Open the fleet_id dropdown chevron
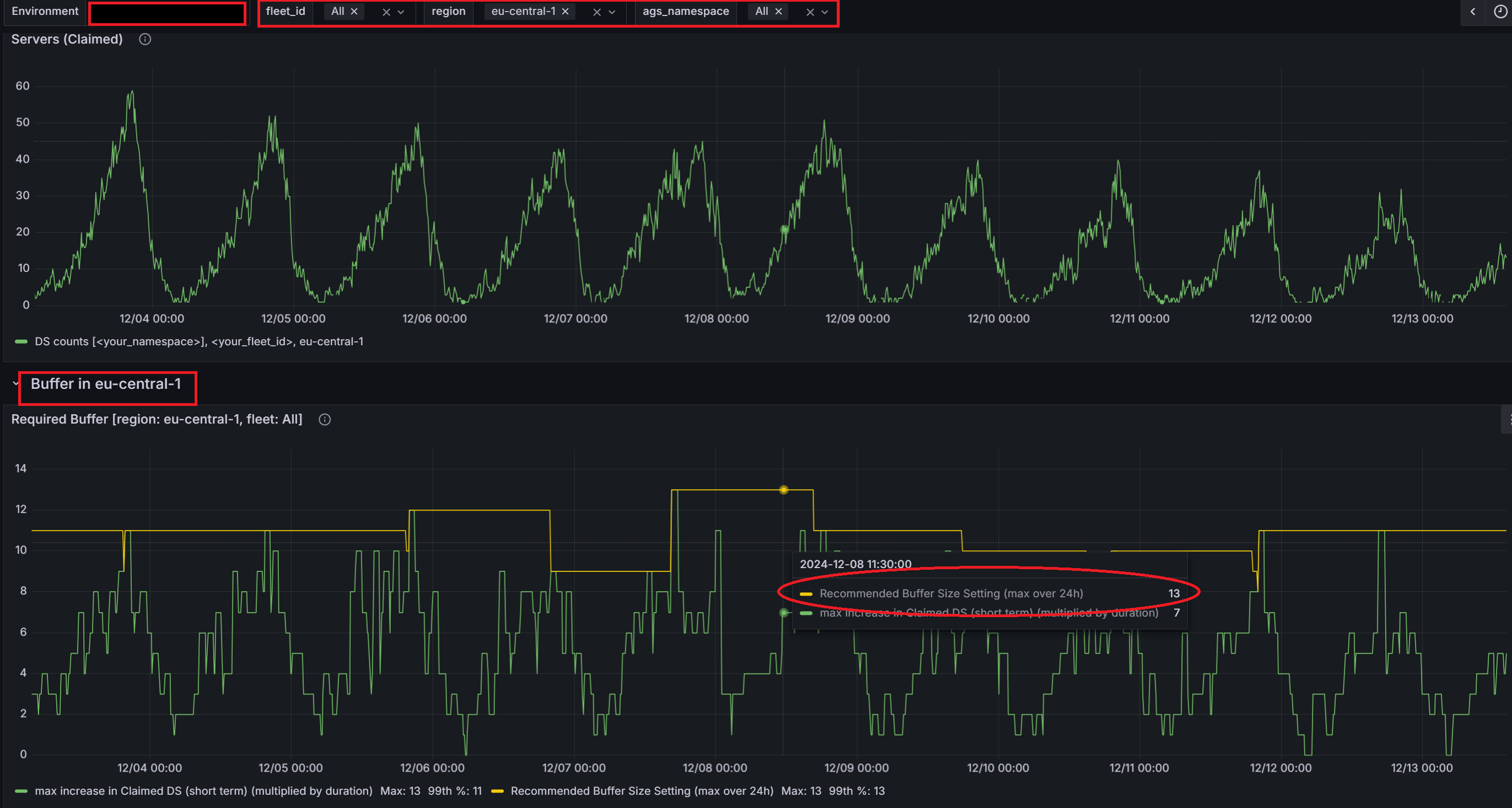 pos(401,12)
